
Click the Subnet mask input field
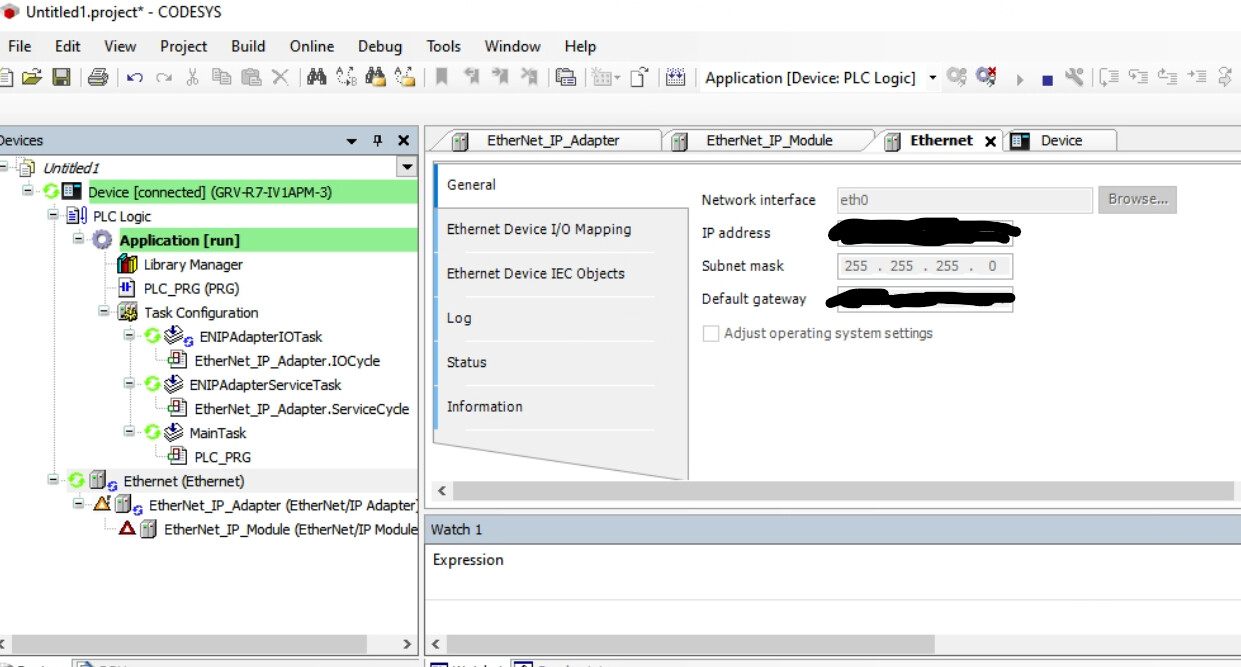pos(925,266)
